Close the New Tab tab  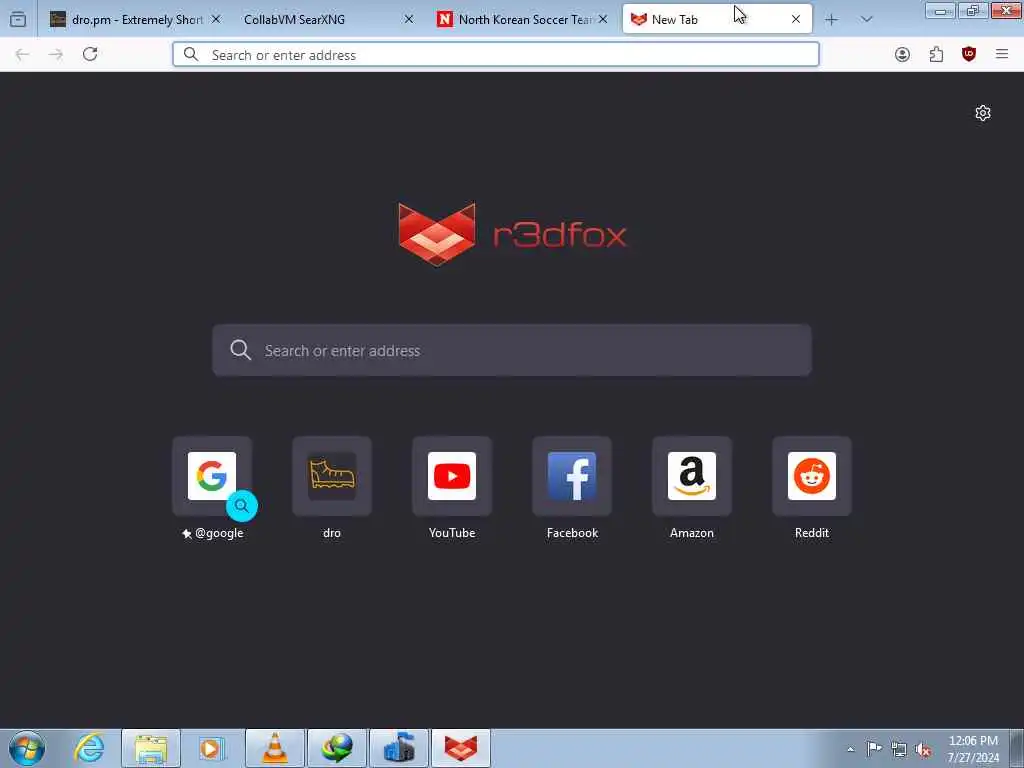point(795,19)
